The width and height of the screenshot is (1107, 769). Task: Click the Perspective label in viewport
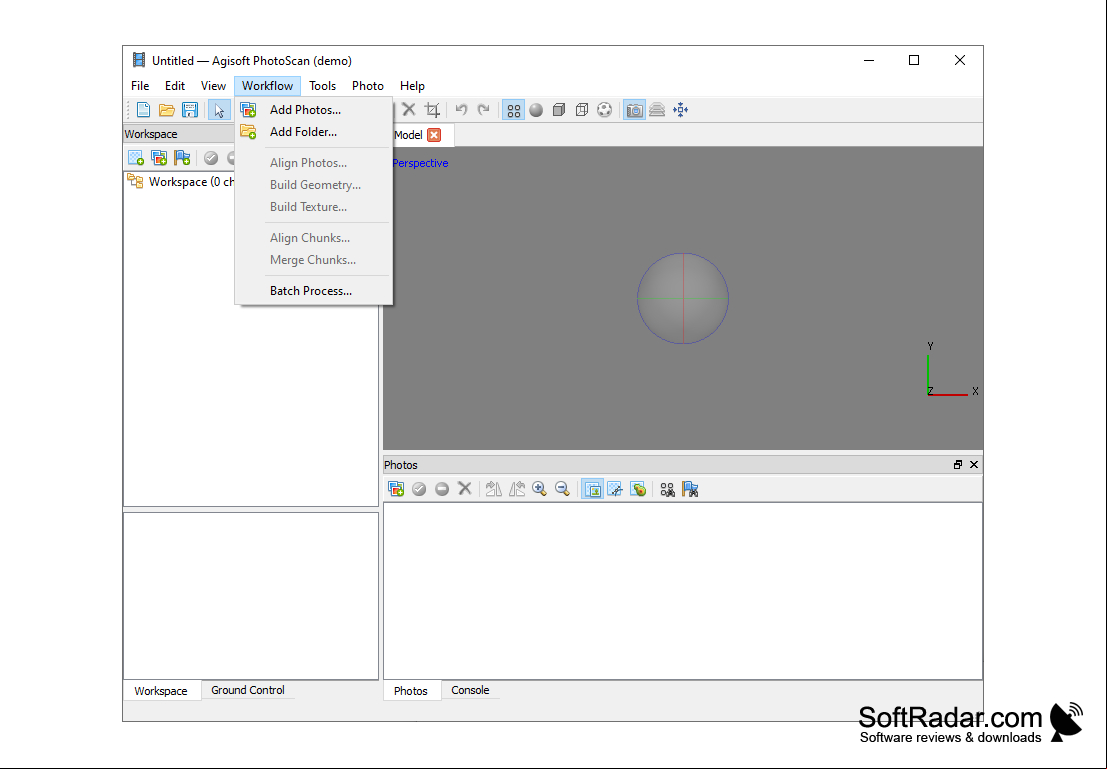420,163
